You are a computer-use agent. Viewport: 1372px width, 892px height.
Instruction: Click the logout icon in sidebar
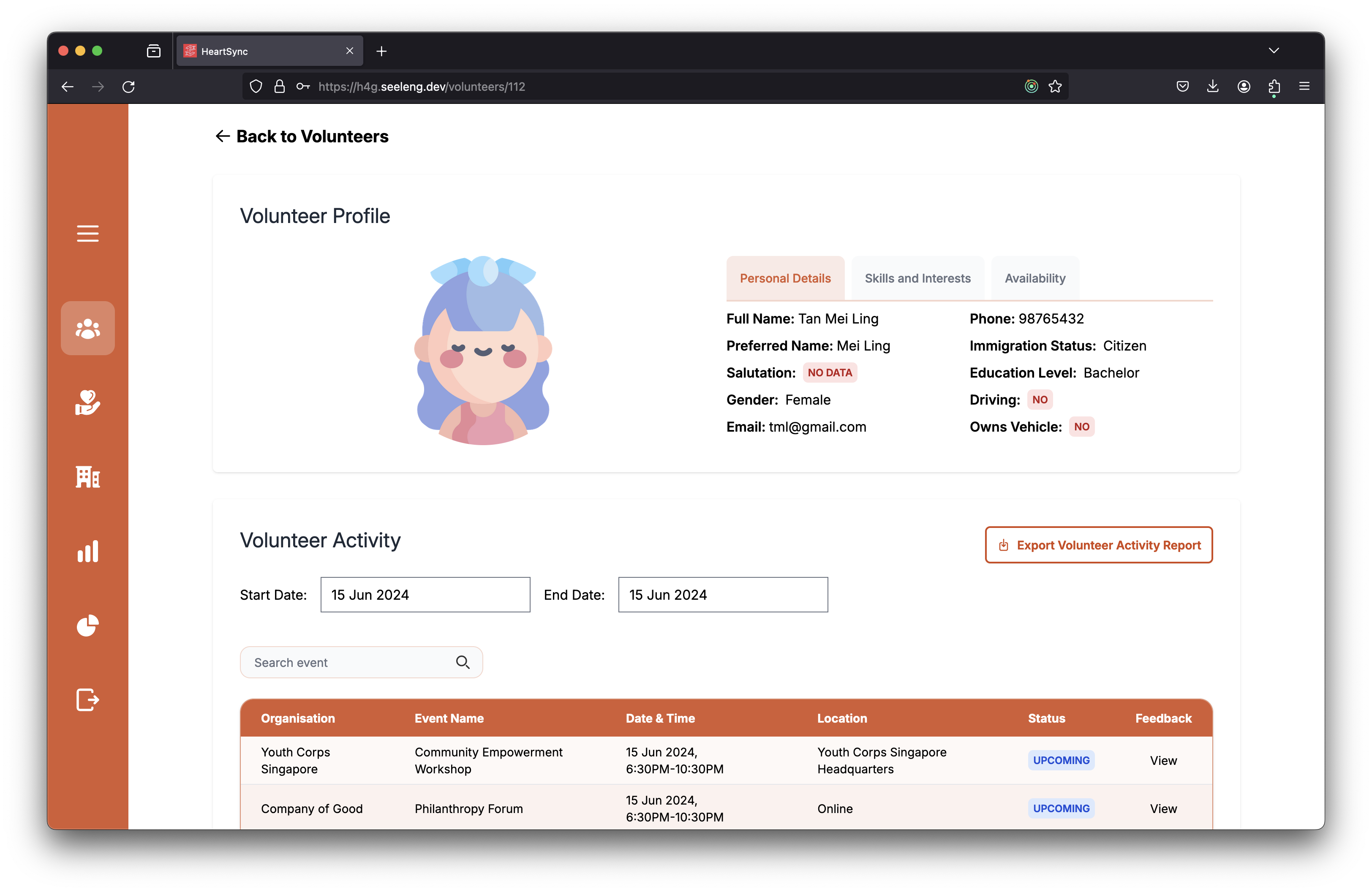[x=87, y=699]
